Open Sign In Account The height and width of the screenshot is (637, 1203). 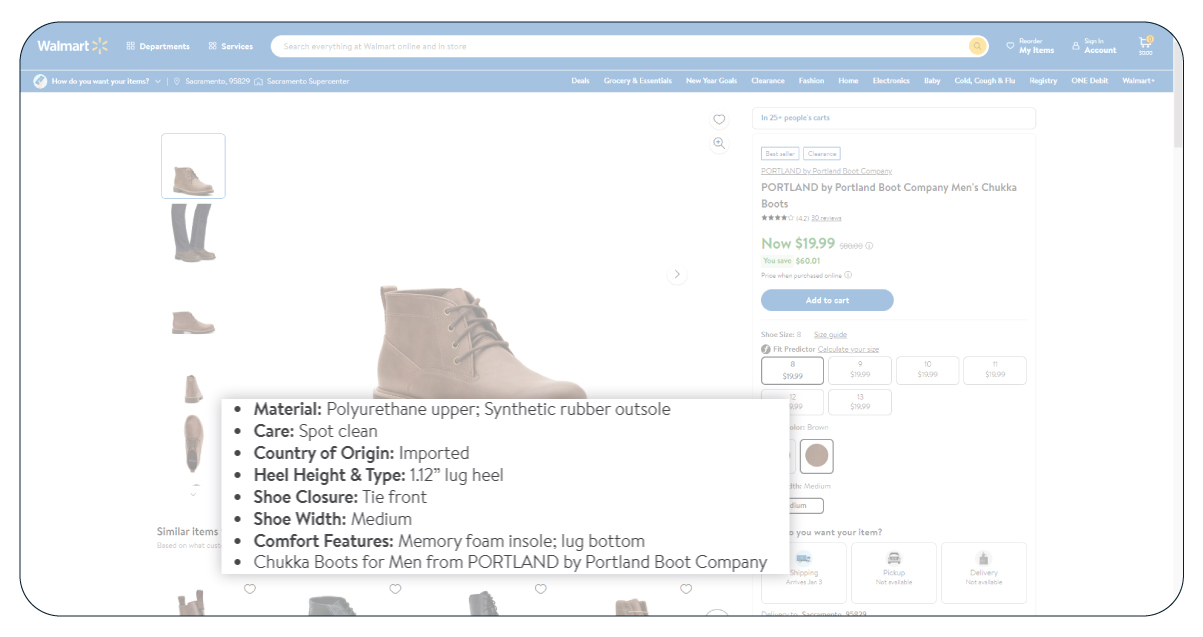pyautogui.click(x=1094, y=46)
